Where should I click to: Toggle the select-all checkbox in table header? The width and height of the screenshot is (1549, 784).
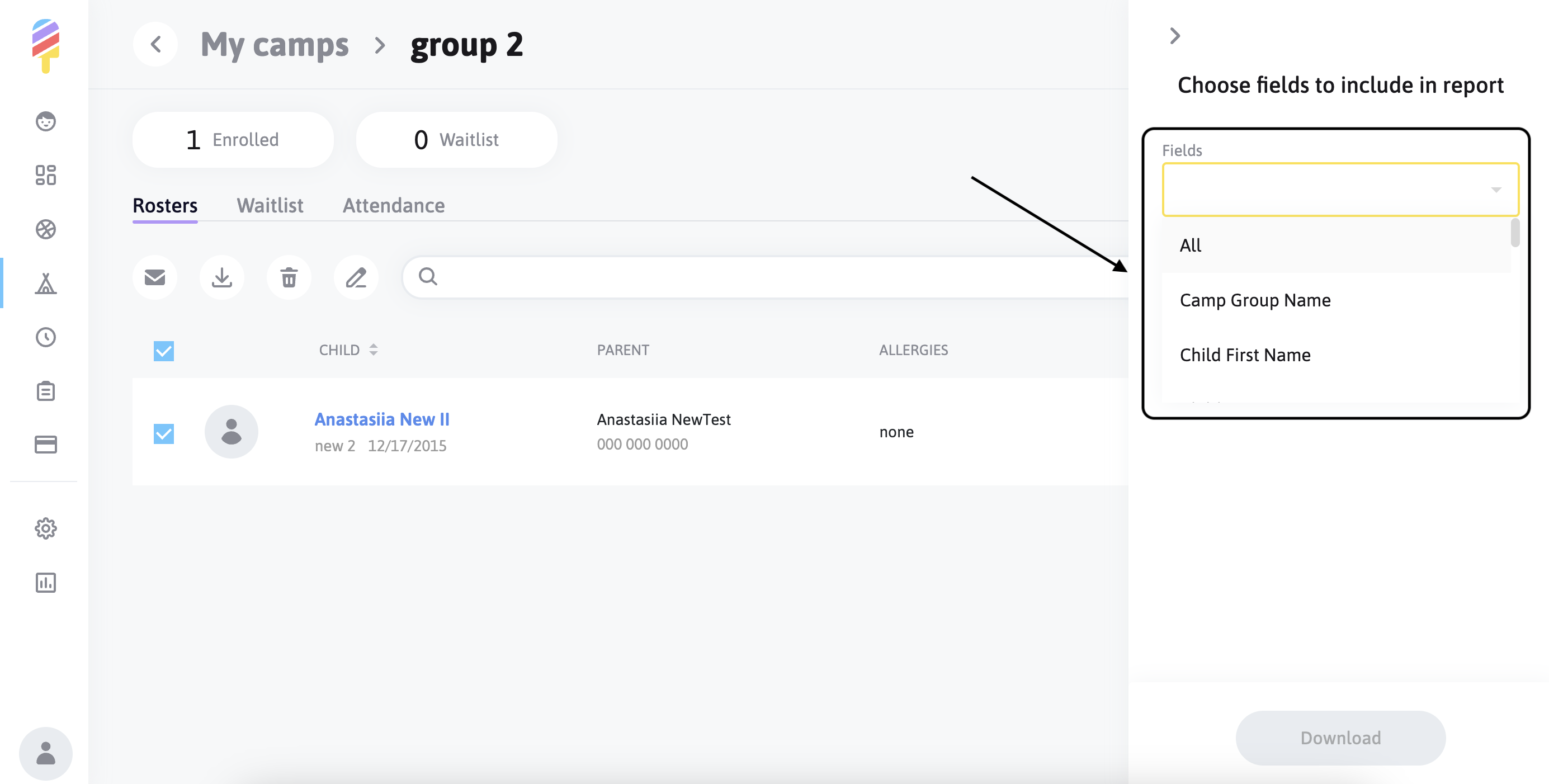pyautogui.click(x=163, y=351)
